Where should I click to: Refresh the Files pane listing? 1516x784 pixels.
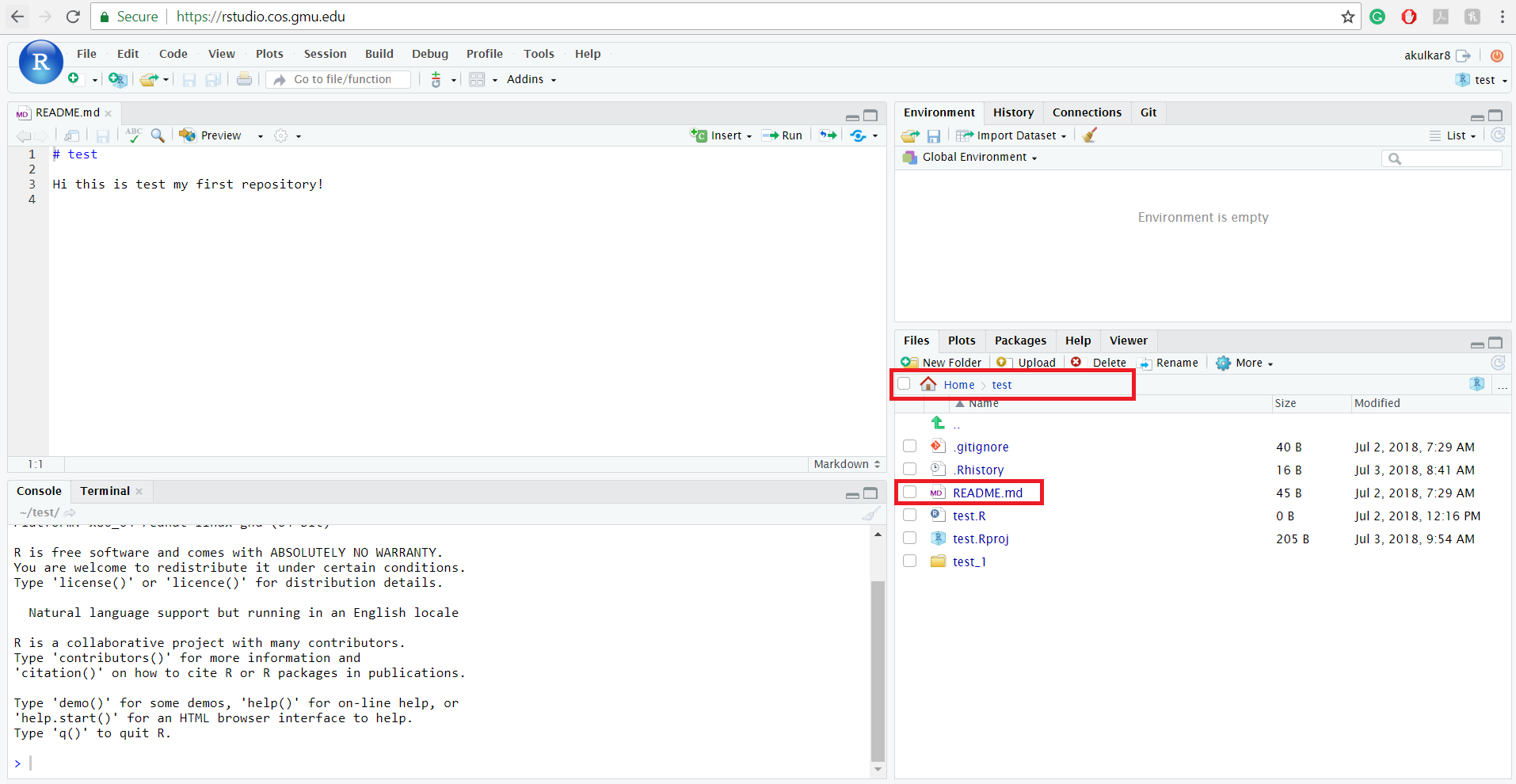1498,362
